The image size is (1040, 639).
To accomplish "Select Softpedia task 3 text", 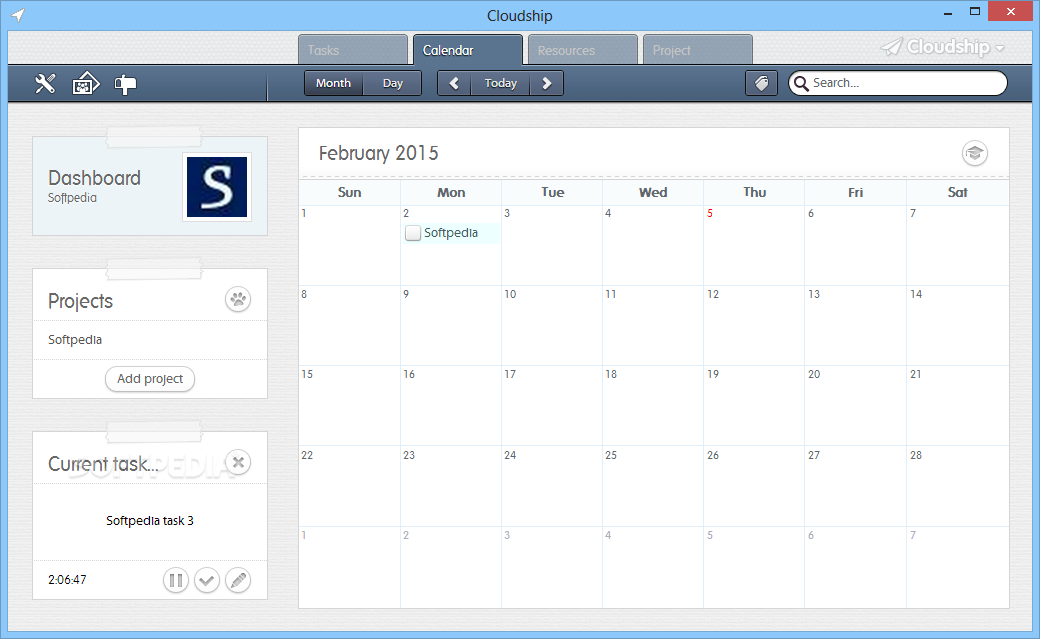I will pos(150,521).
